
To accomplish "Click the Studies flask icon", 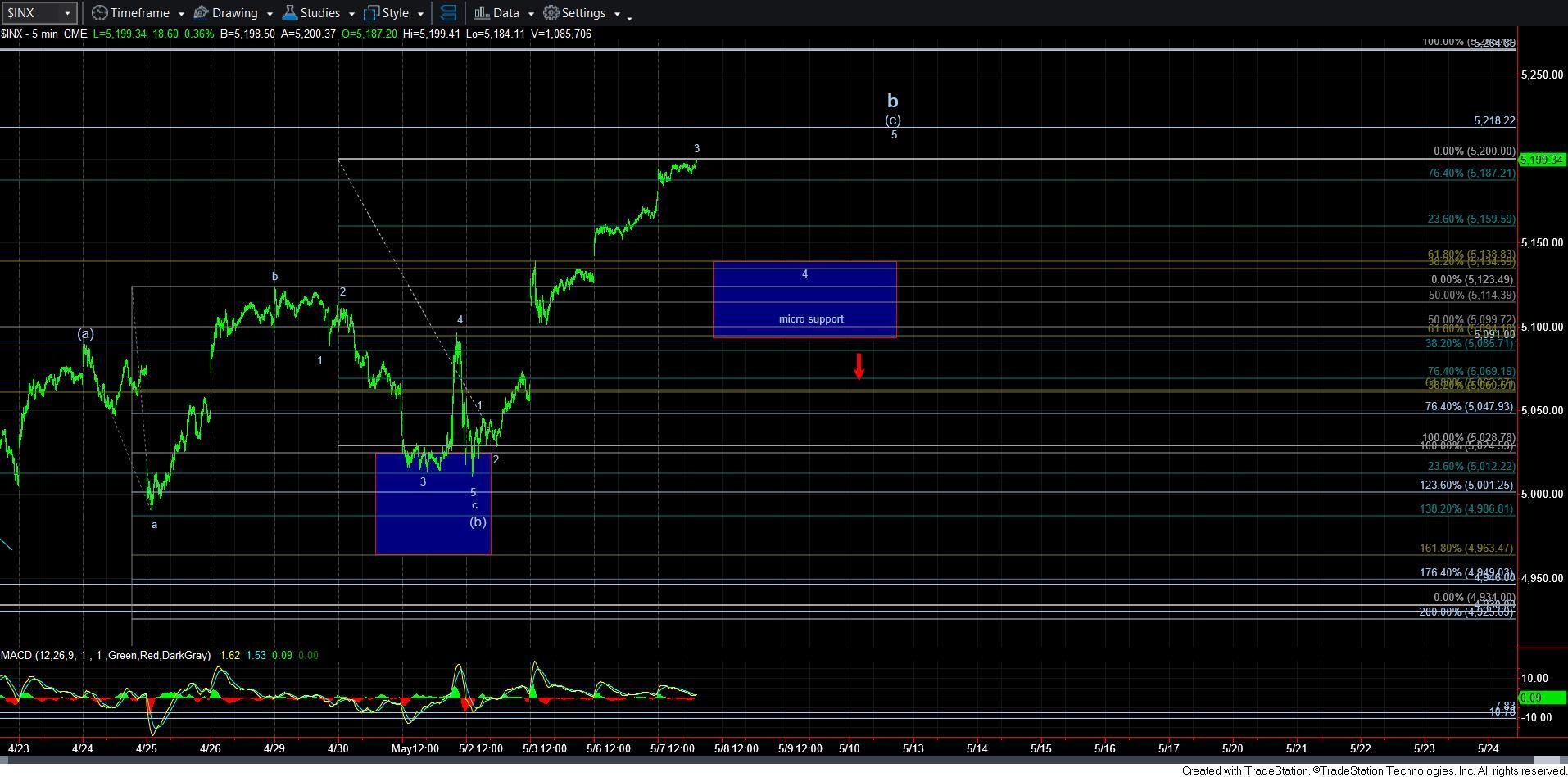I will pyautogui.click(x=289, y=13).
